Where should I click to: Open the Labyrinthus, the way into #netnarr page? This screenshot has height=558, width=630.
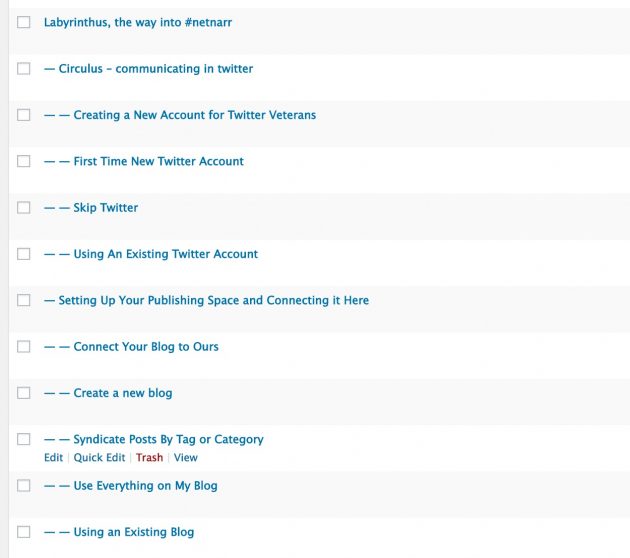tap(138, 22)
